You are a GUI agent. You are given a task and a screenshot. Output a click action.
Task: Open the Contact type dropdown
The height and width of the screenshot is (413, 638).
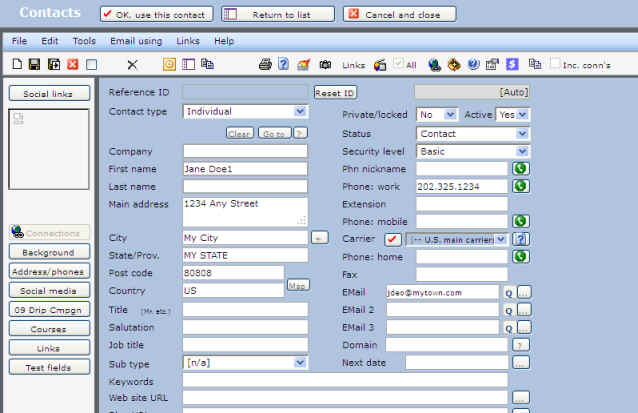pos(245,111)
